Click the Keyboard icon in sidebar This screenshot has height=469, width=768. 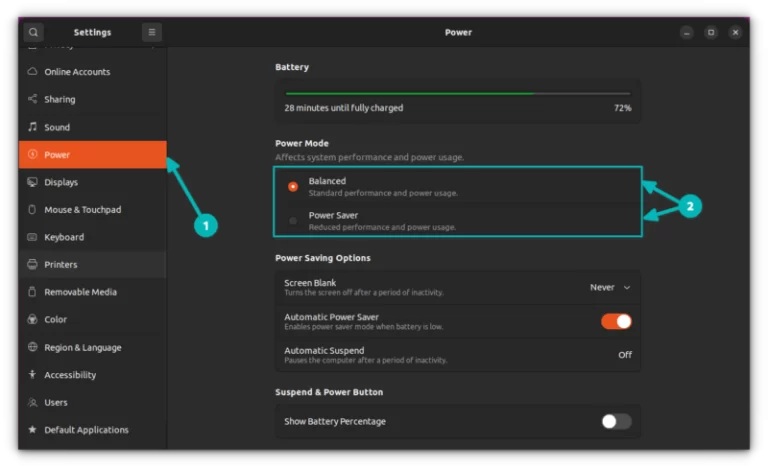coord(32,237)
